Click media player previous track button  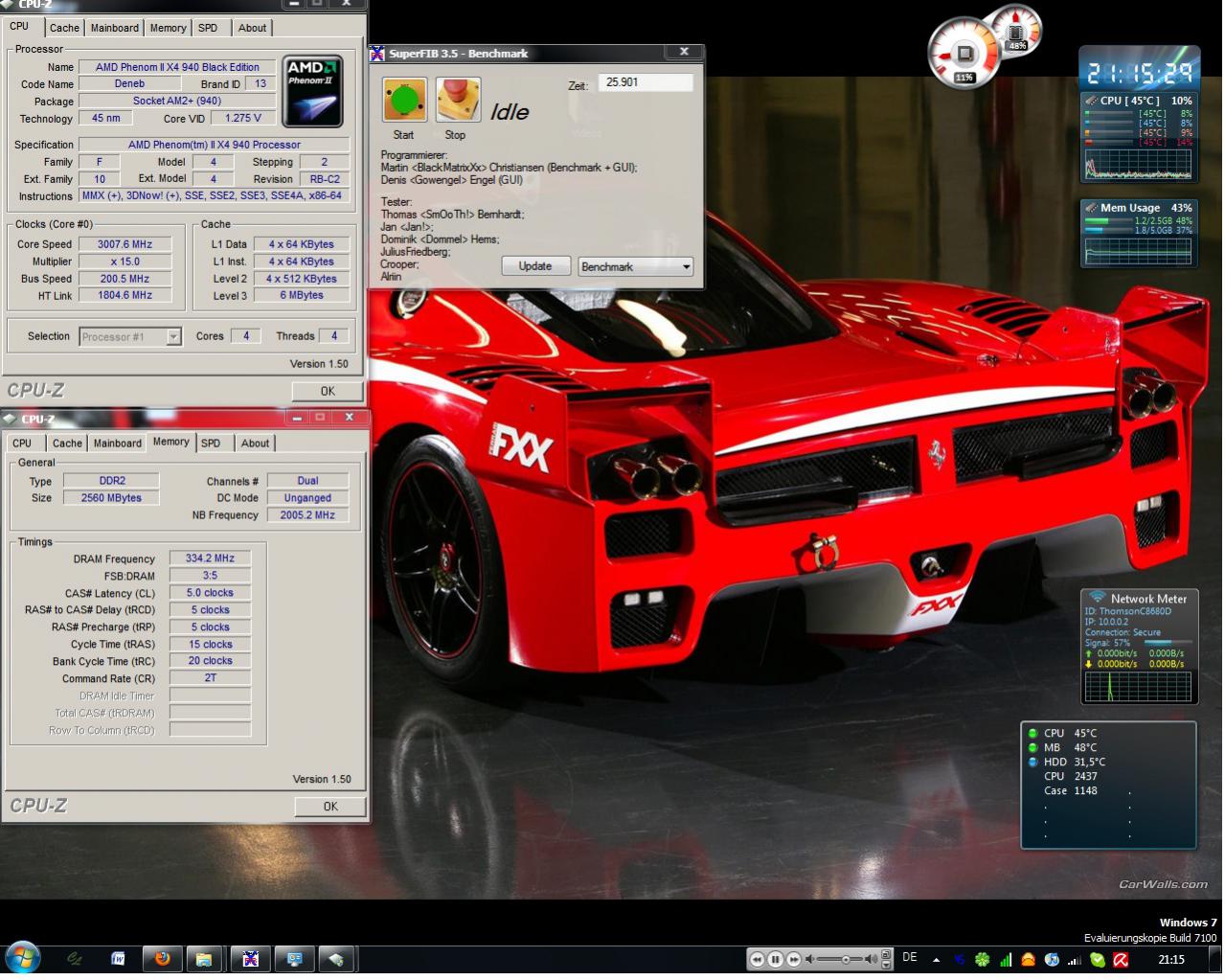click(x=758, y=959)
